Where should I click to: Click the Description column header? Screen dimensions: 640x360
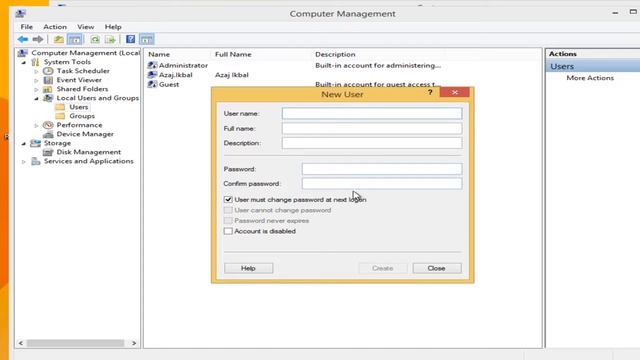coord(335,54)
